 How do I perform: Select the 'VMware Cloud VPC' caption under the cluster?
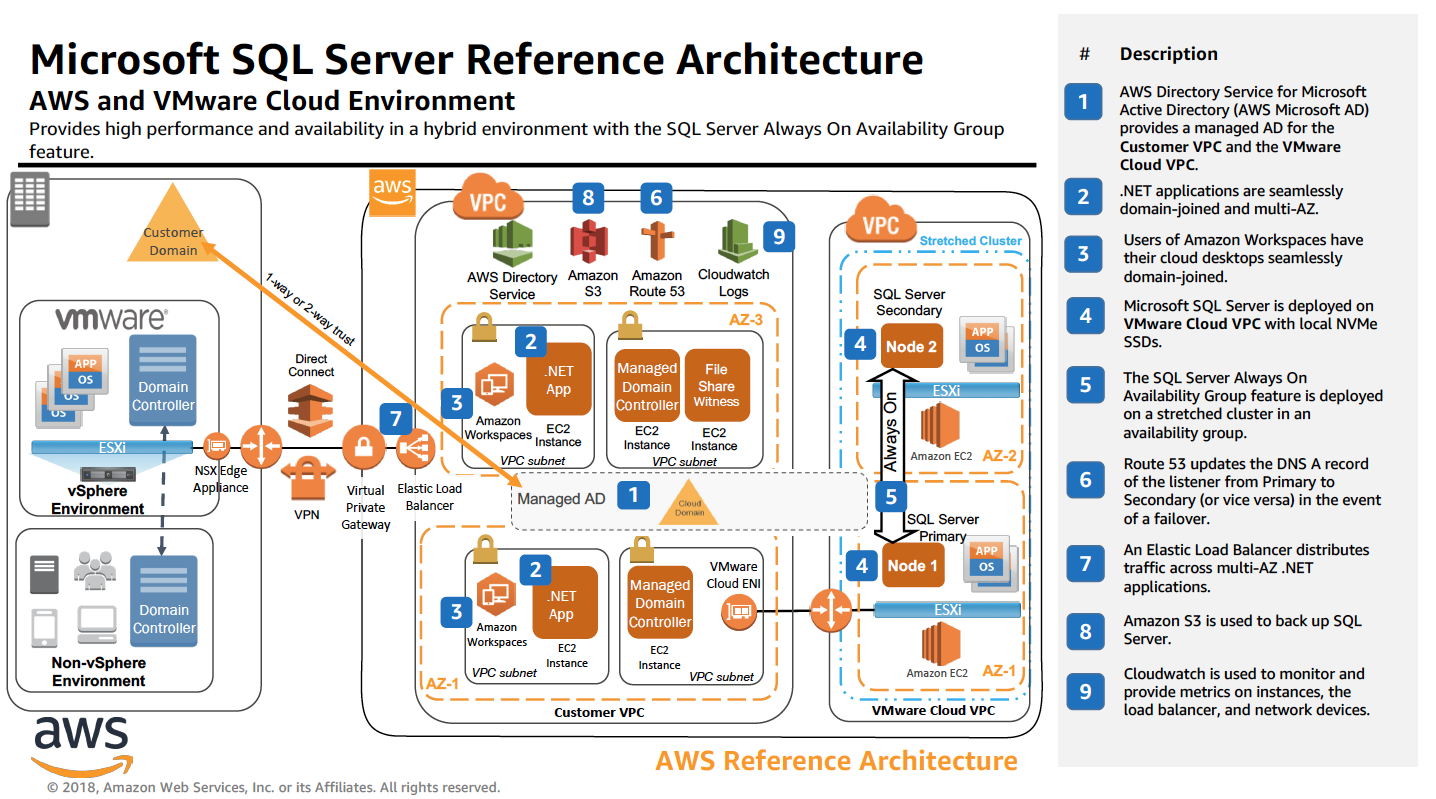click(933, 710)
